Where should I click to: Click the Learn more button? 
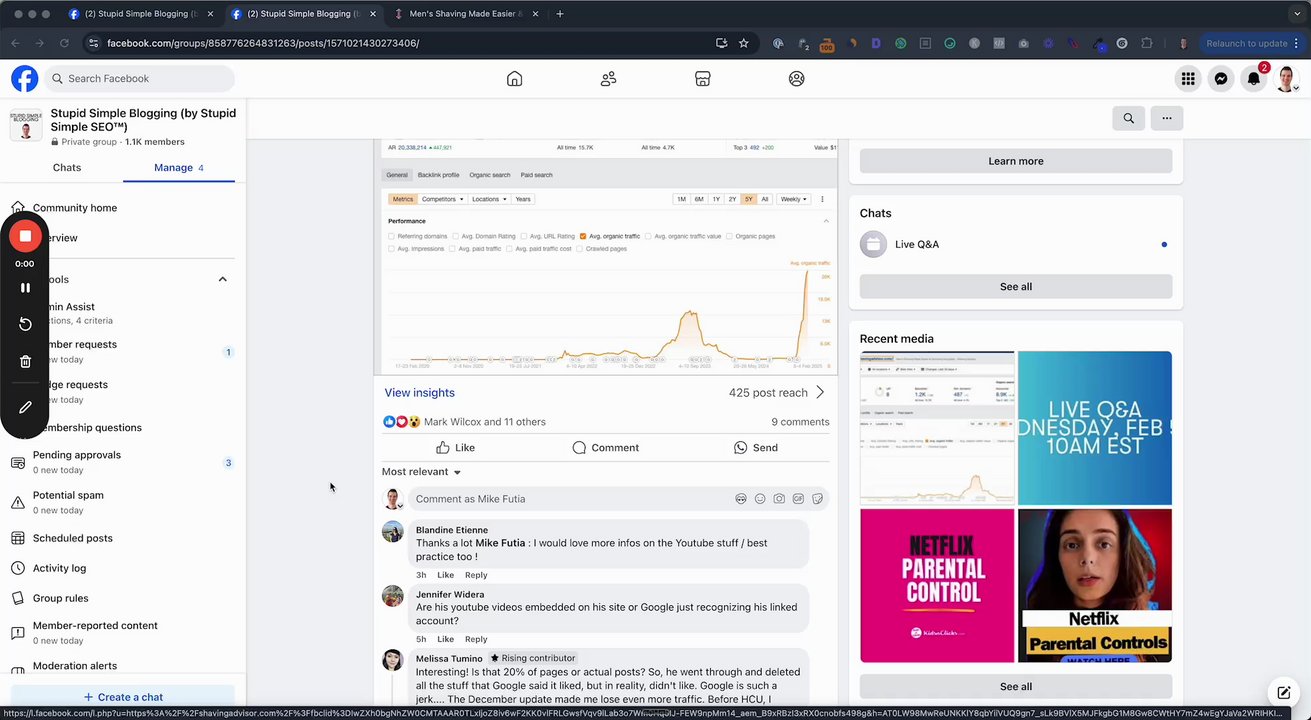[1016, 161]
